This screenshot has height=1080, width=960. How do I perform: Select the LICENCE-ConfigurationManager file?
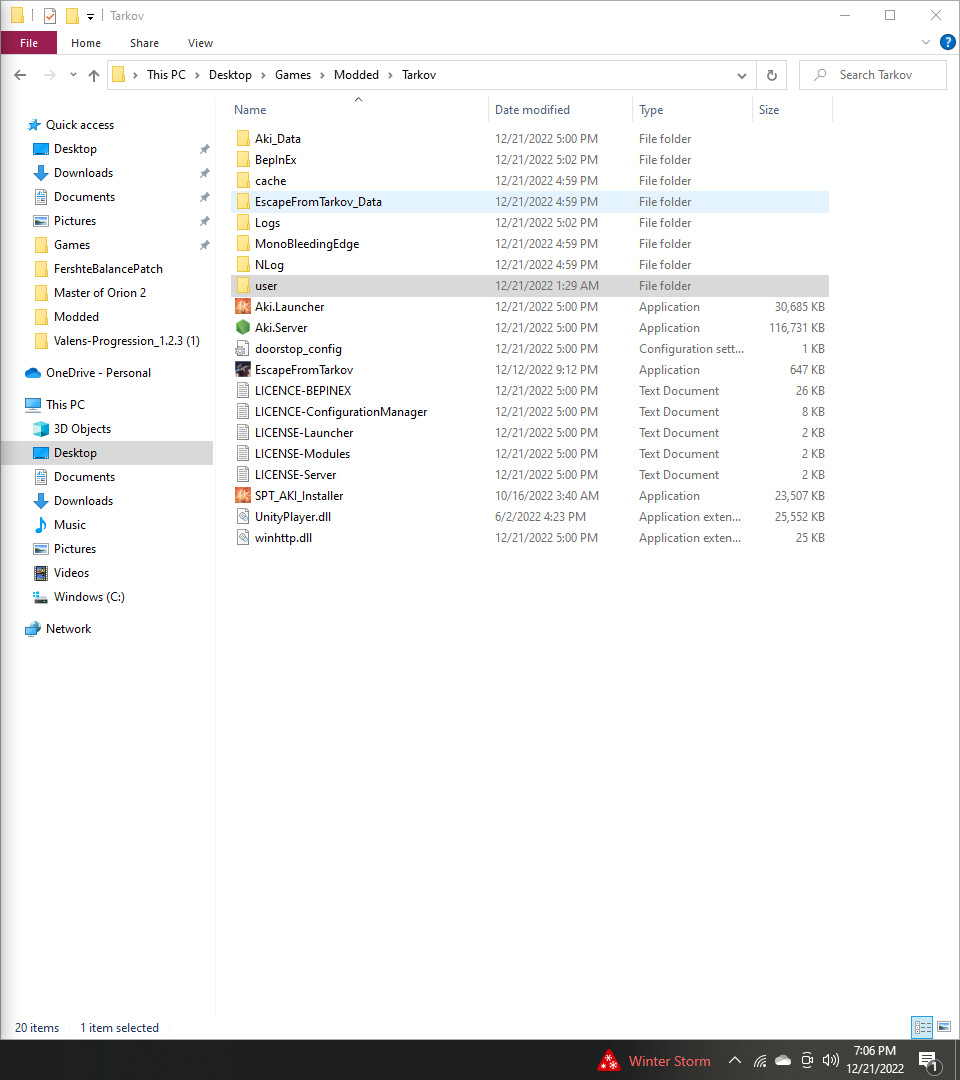coord(341,412)
